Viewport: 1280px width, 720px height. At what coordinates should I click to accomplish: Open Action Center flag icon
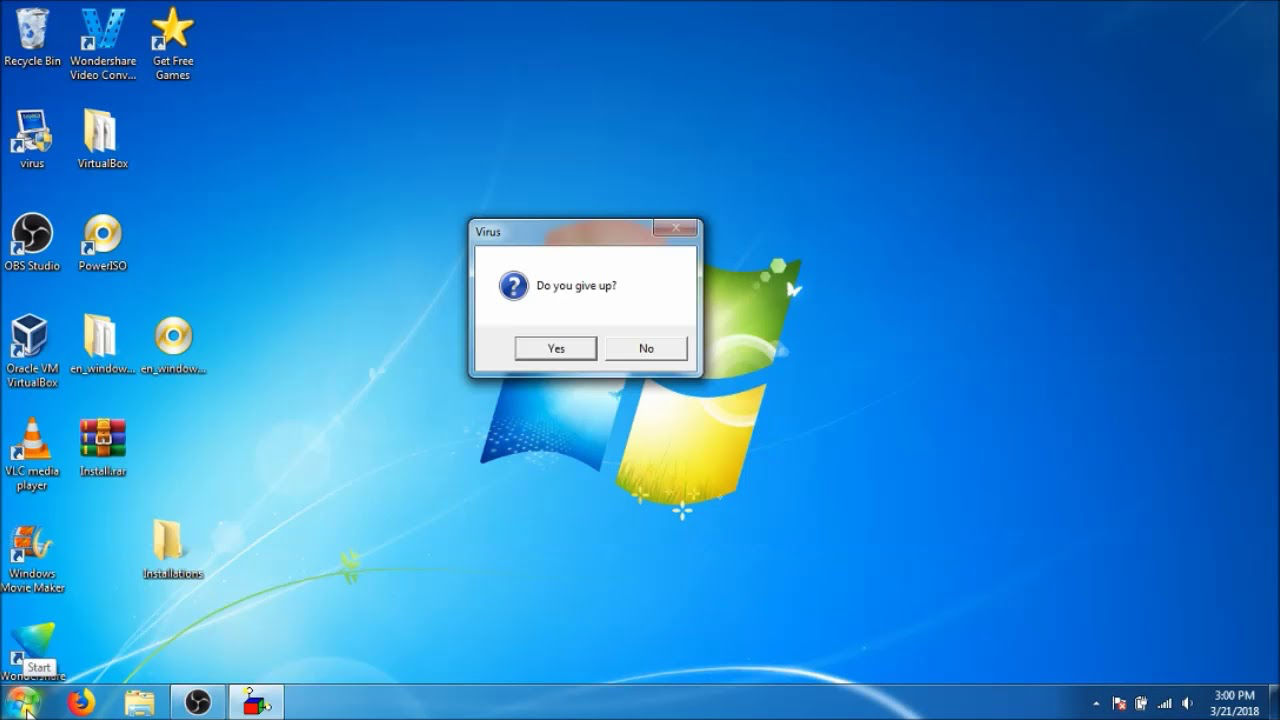[x=1120, y=704]
